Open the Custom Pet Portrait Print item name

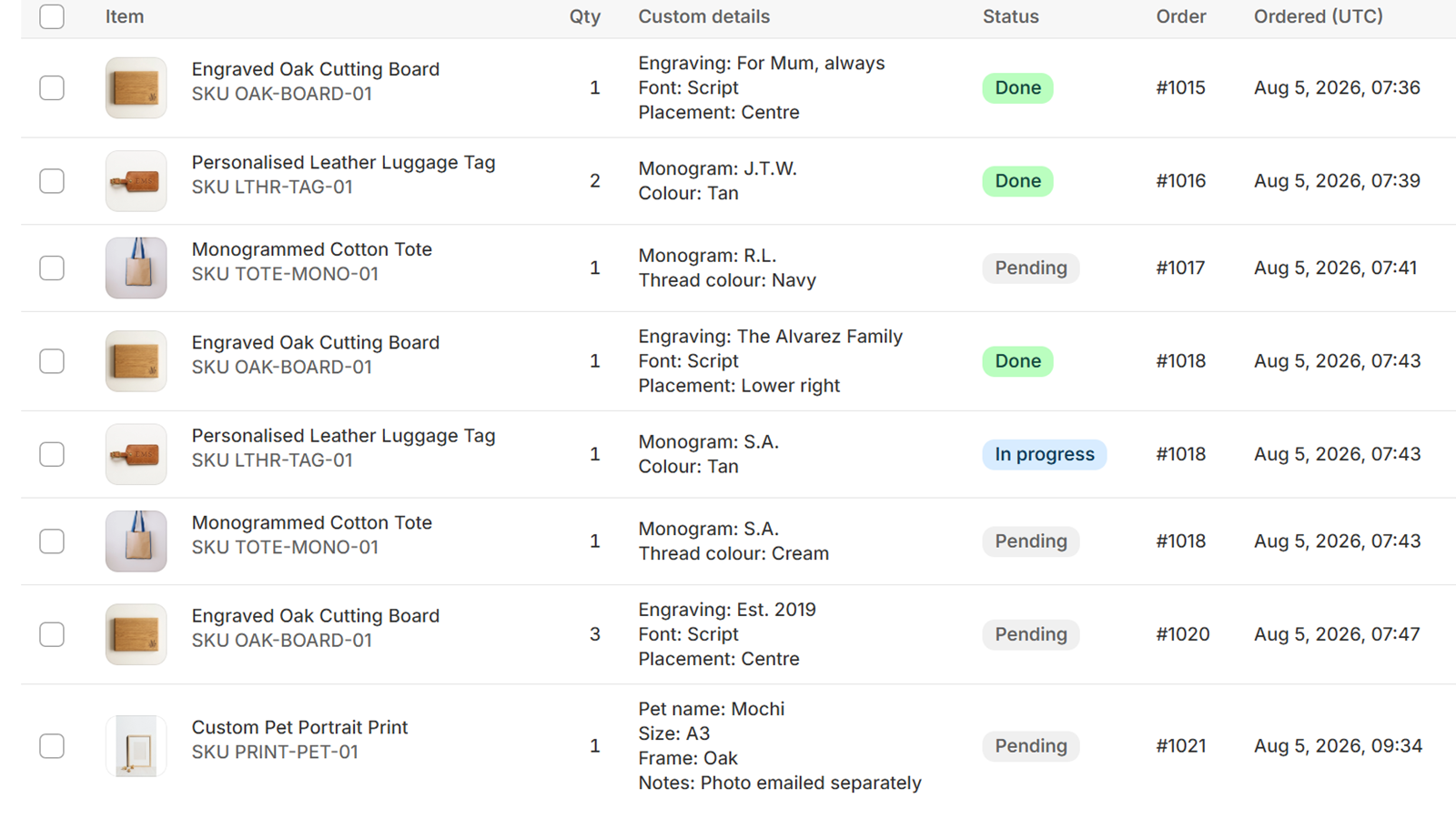point(299,727)
